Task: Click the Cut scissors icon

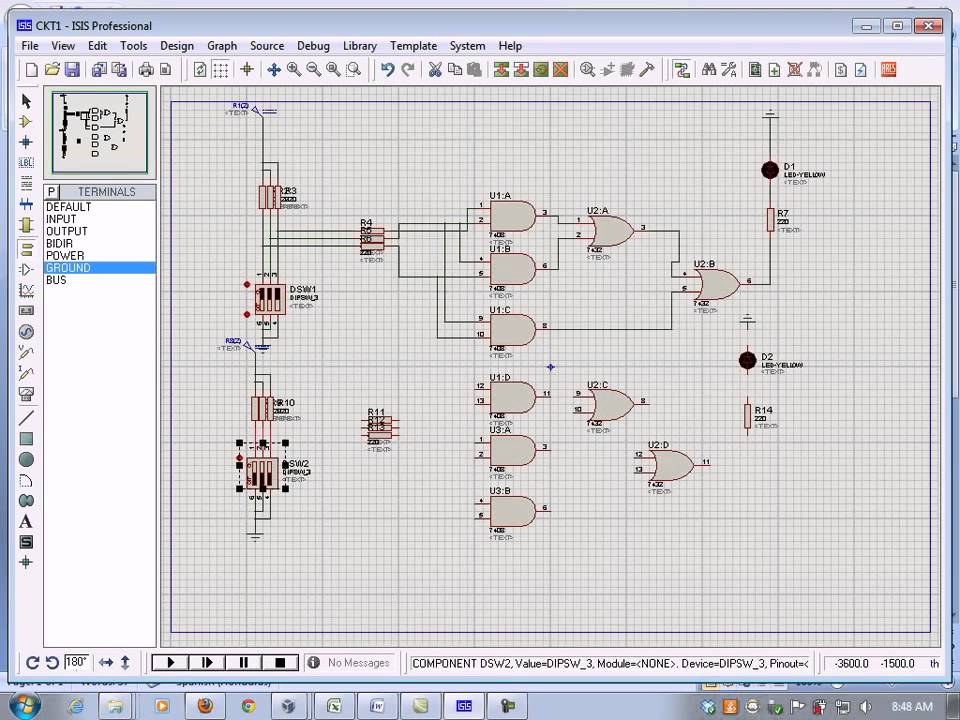Action: tap(435, 70)
